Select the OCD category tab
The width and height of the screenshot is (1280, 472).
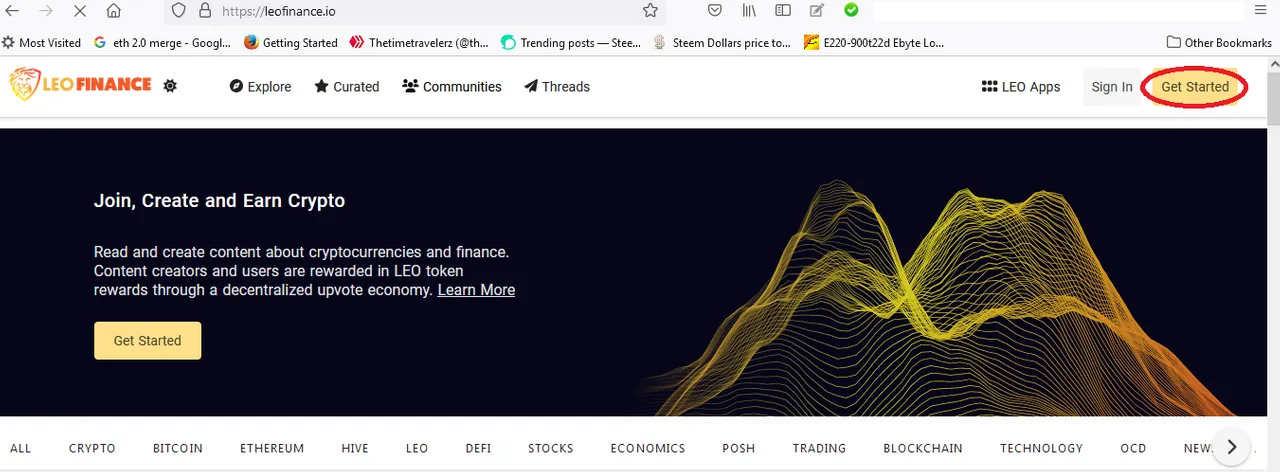coord(1133,448)
